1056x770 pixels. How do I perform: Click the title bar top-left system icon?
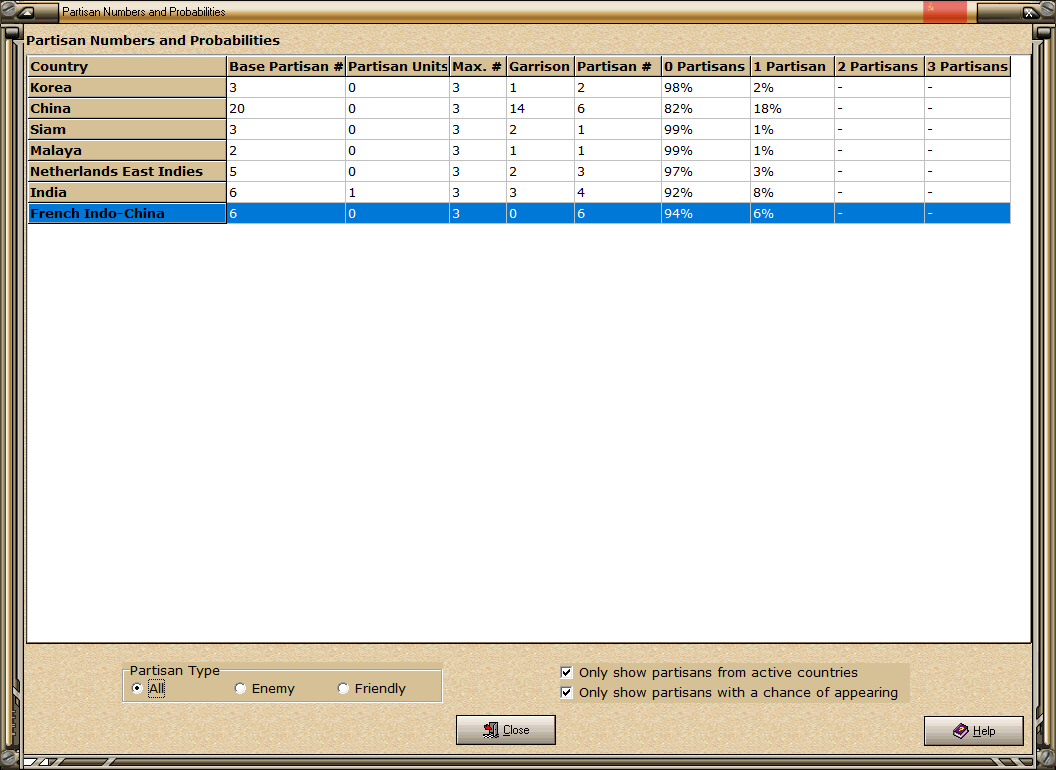pos(25,11)
